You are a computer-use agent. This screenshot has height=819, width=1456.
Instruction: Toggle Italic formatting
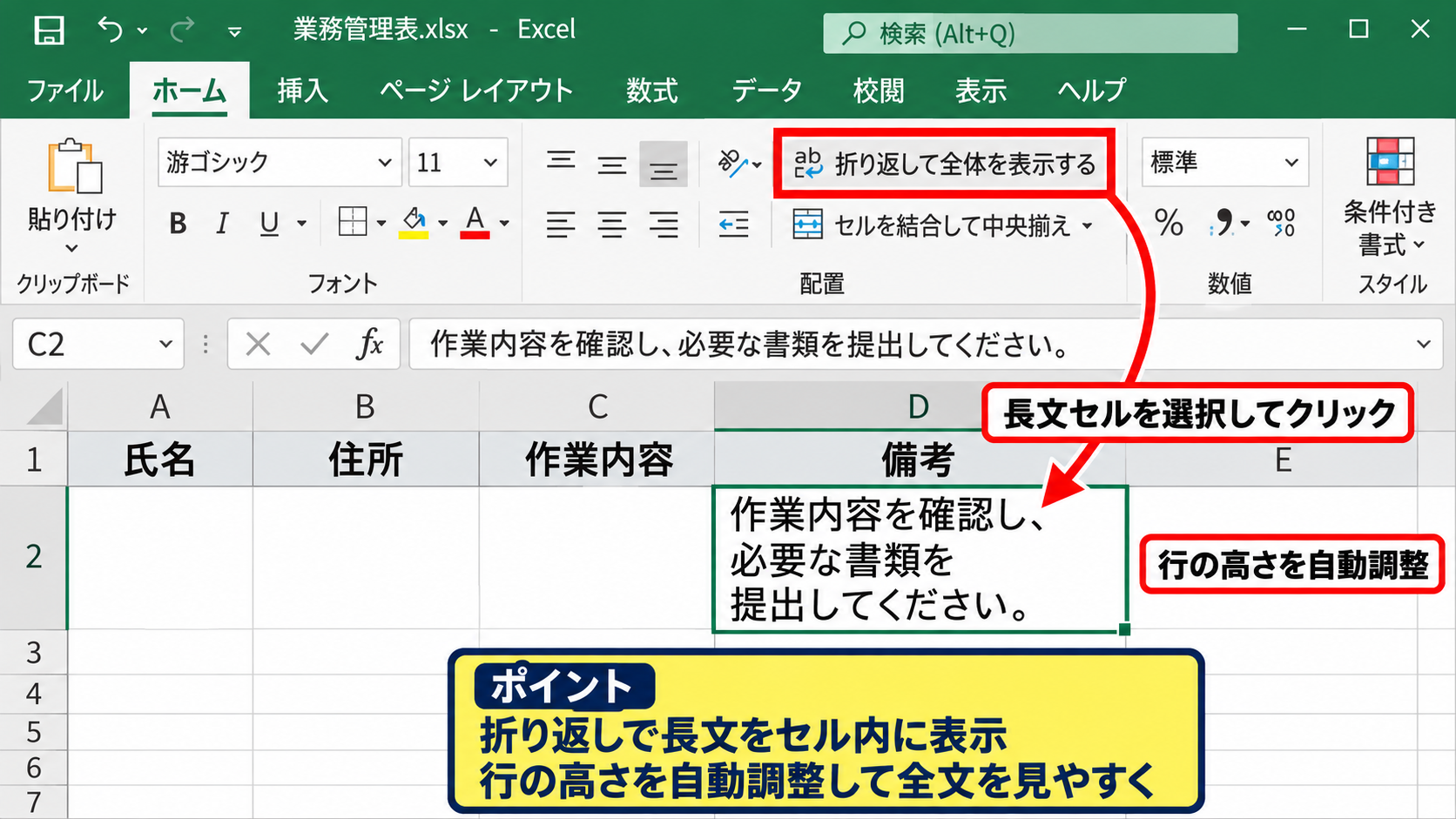click(x=222, y=225)
